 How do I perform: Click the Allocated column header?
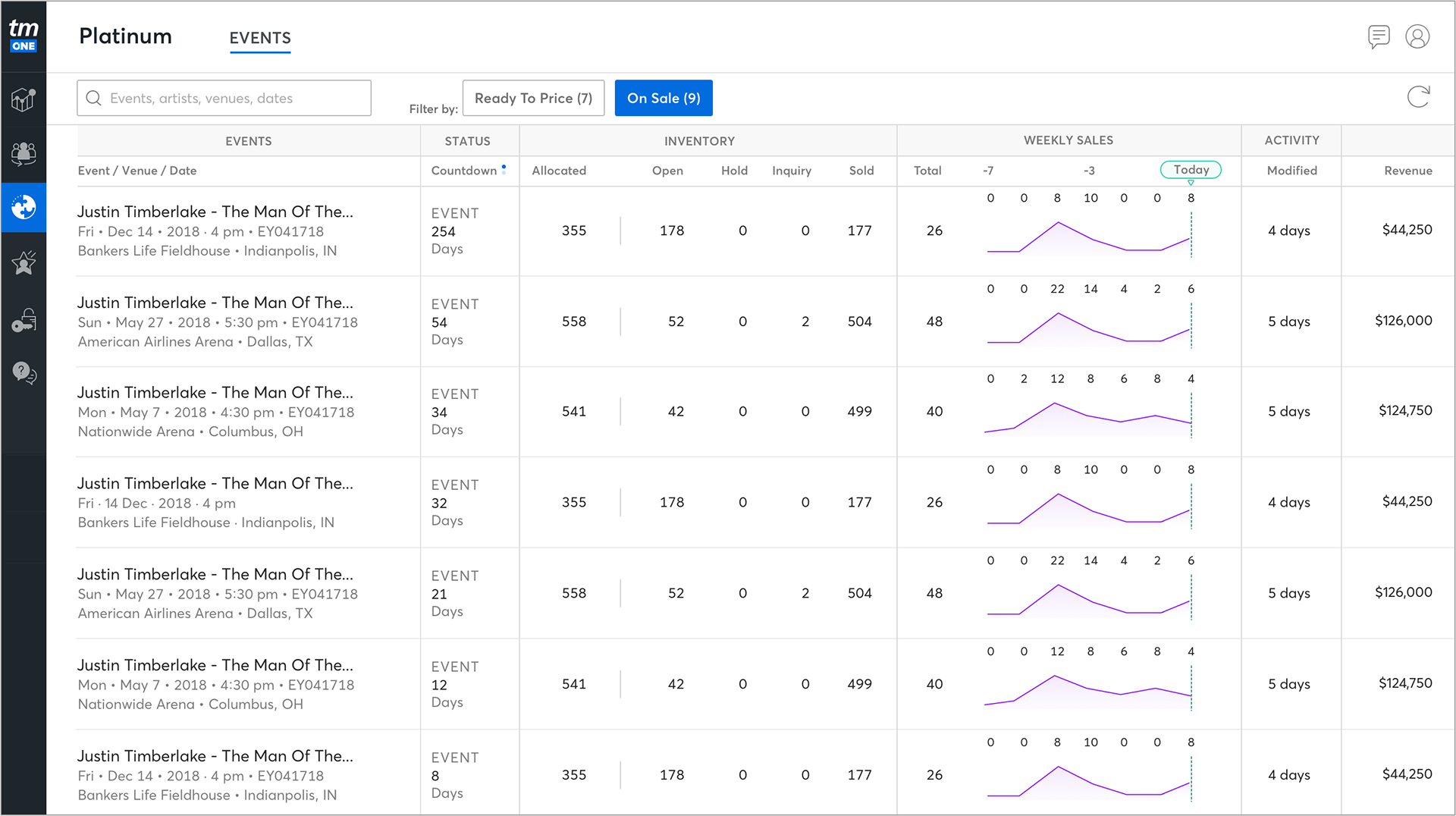click(559, 171)
